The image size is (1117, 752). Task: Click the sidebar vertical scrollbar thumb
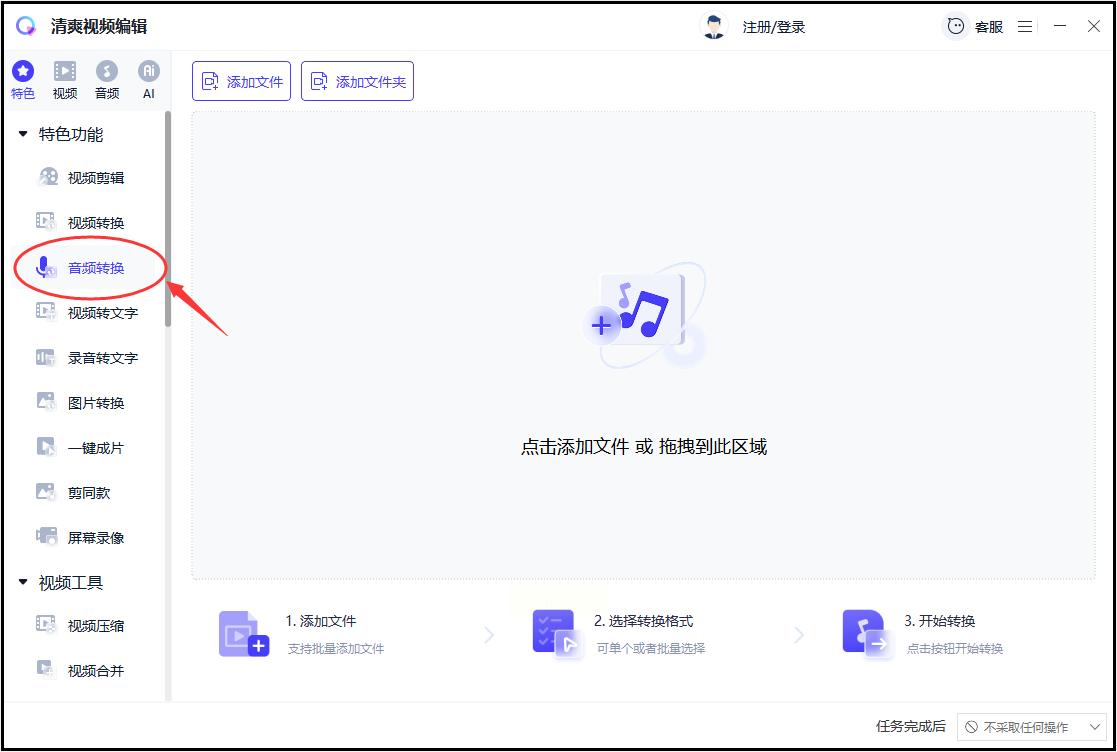pyautogui.click(x=168, y=219)
